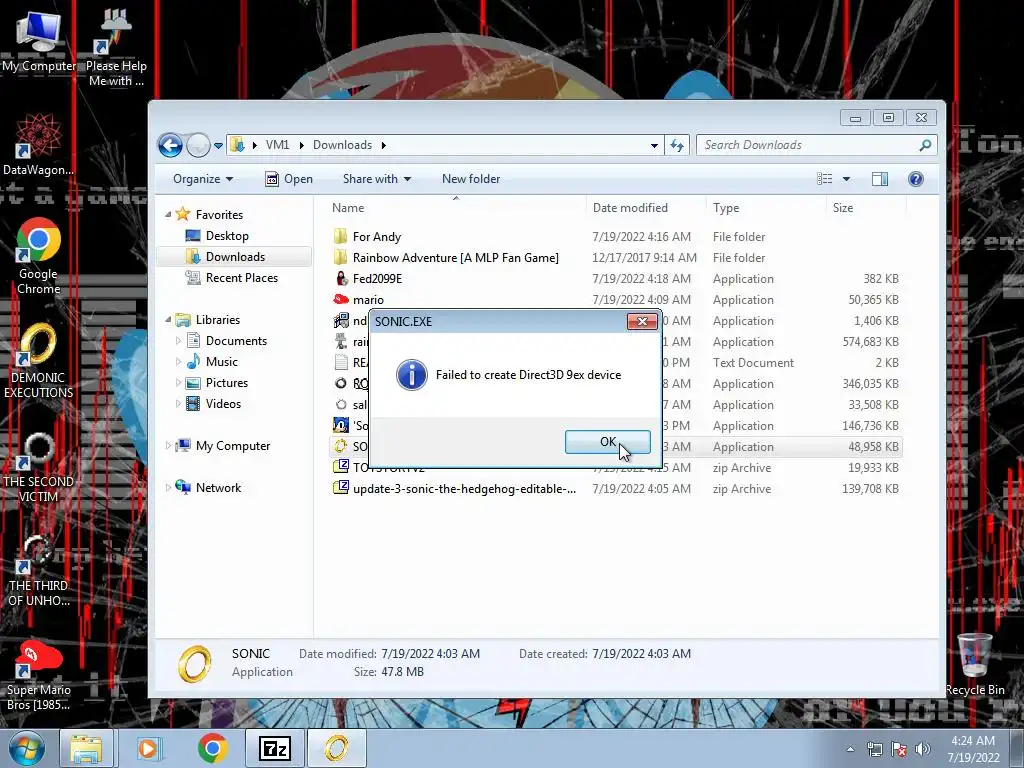Sort files by Size column header

click(842, 208)
